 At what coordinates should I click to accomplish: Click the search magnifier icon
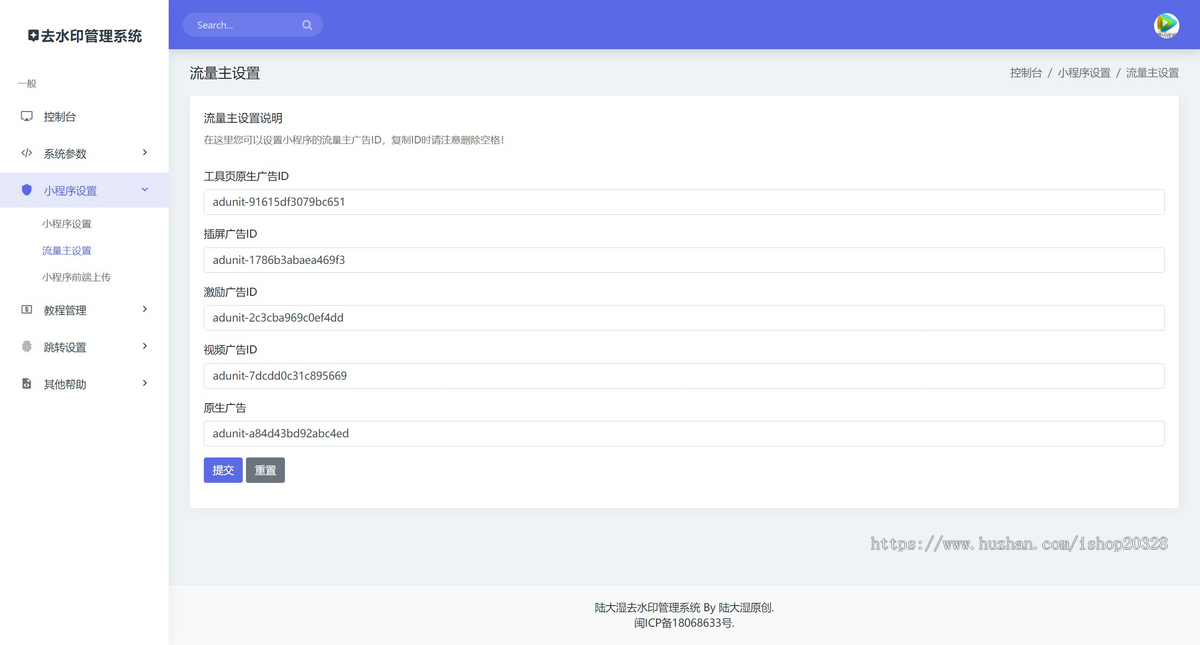pyautogui.click(x=307, y=25)
